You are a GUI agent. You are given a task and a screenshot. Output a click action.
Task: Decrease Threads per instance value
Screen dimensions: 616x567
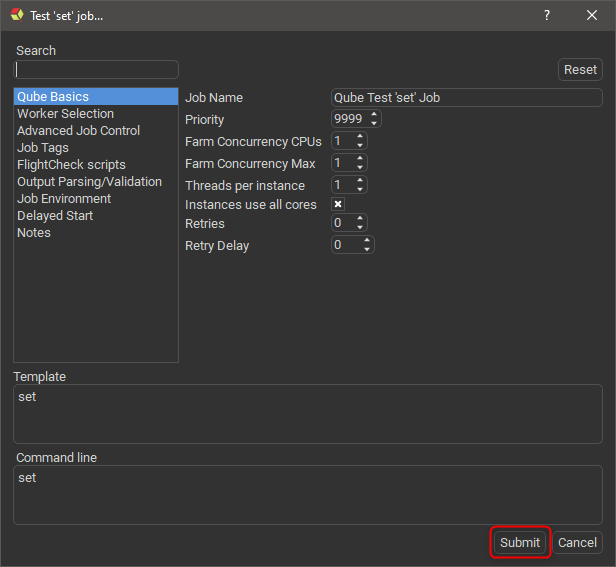pos(361,189)
